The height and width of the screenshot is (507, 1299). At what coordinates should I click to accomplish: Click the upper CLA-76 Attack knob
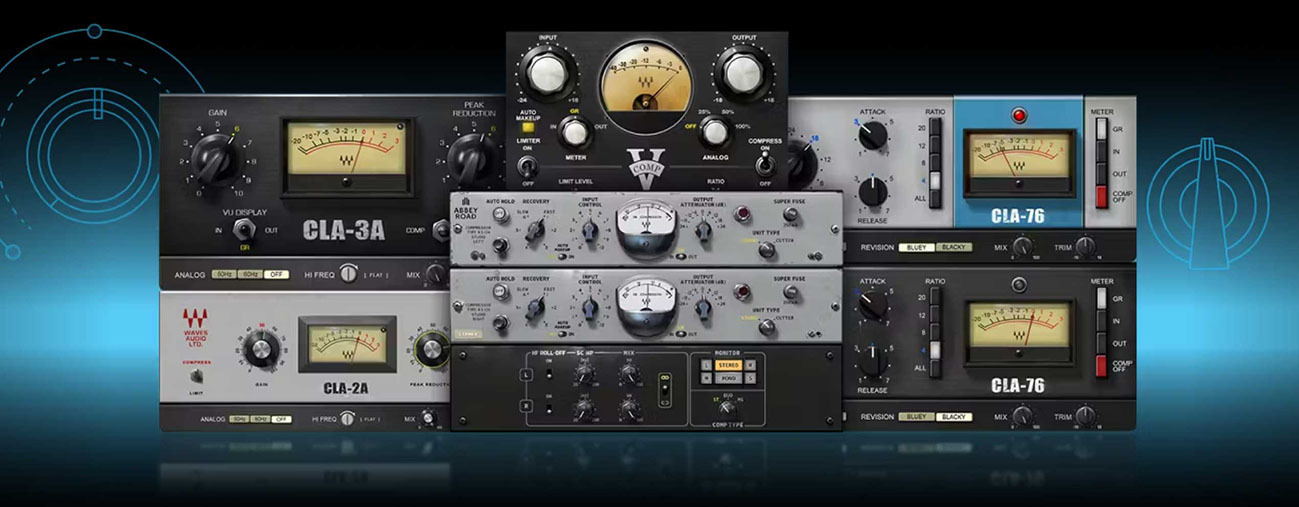872,135
